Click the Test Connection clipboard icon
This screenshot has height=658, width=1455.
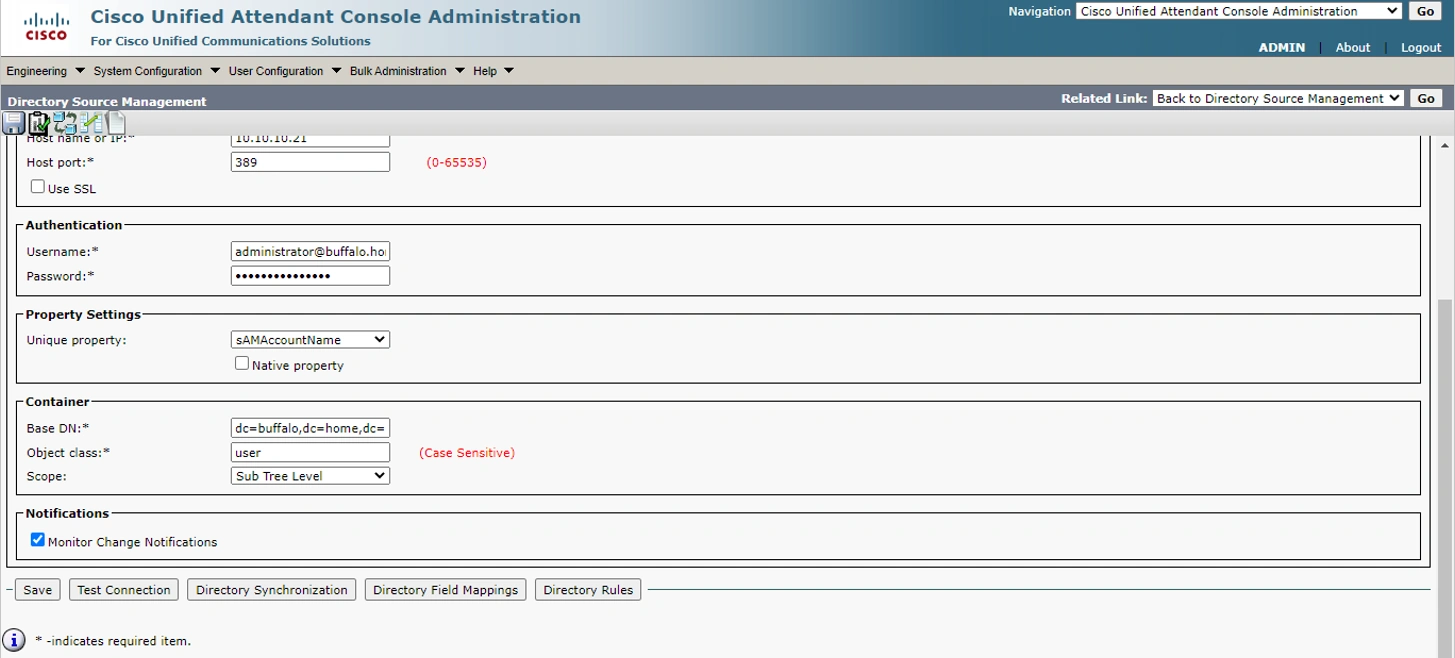click(x=39, y=123)
